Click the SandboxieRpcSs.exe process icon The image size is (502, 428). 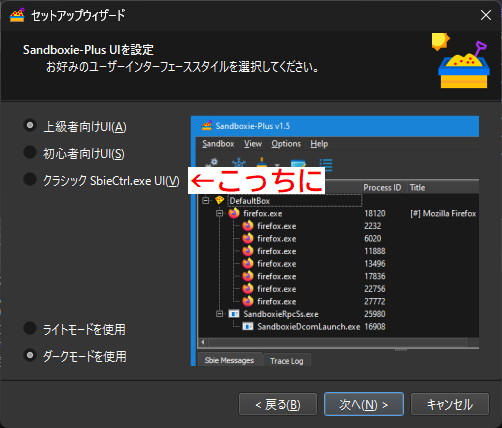tap(234, 314)
